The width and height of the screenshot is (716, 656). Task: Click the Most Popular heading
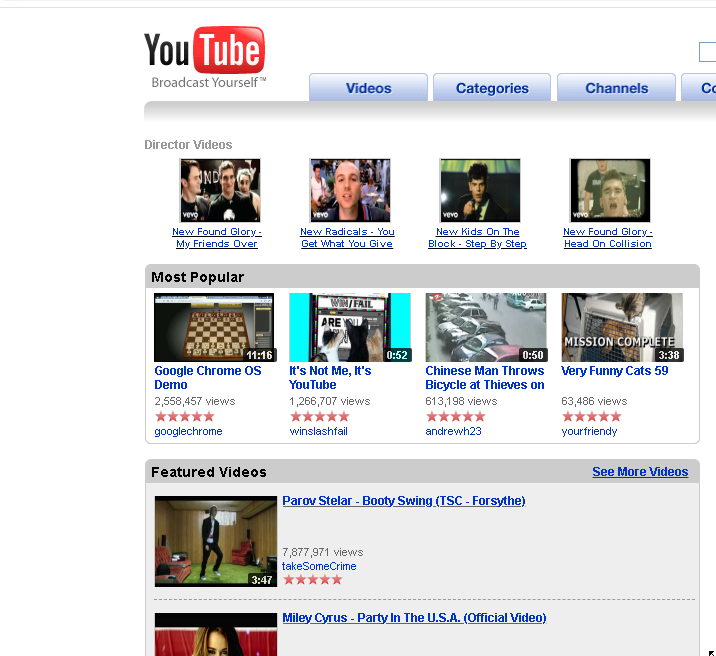(x=197, y=277)
